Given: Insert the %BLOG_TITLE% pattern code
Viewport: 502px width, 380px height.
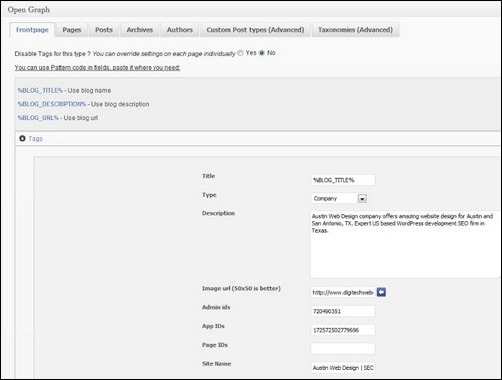Looking at the screenshot, I should coord(40,90).
